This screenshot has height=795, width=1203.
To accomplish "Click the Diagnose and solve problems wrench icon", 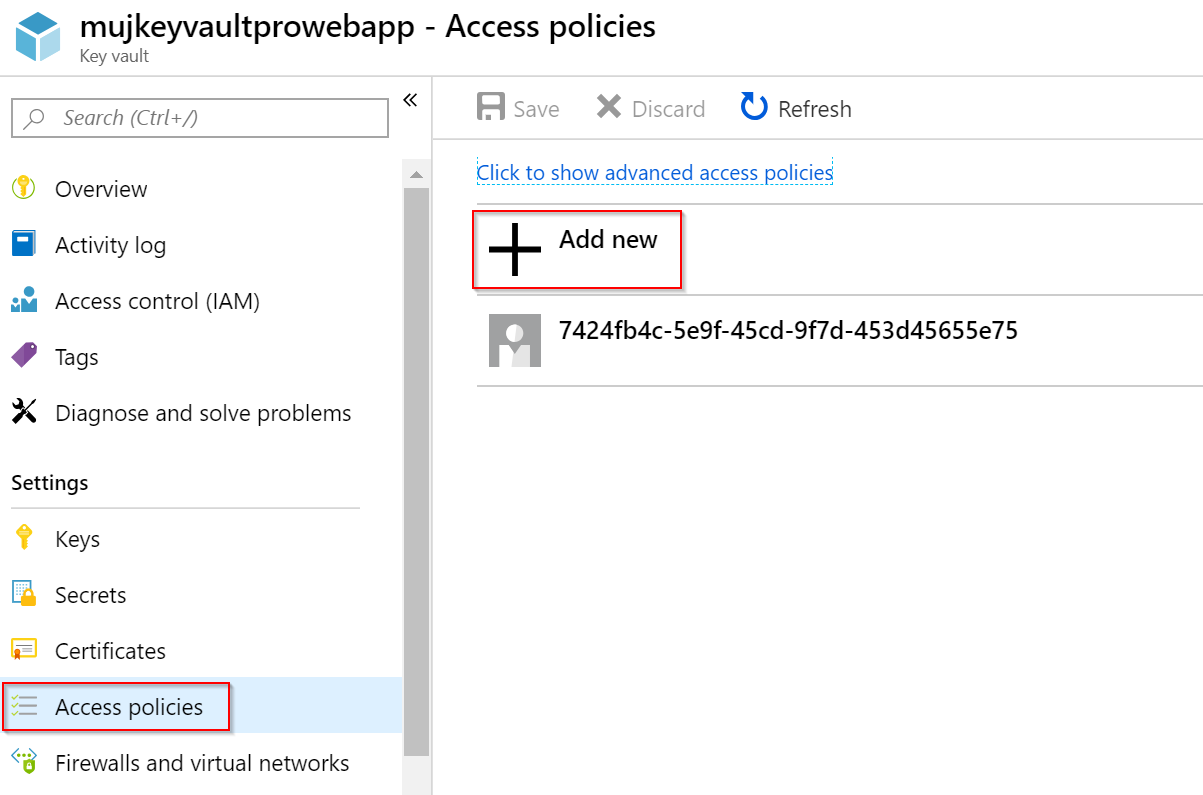I will [23, 412].
